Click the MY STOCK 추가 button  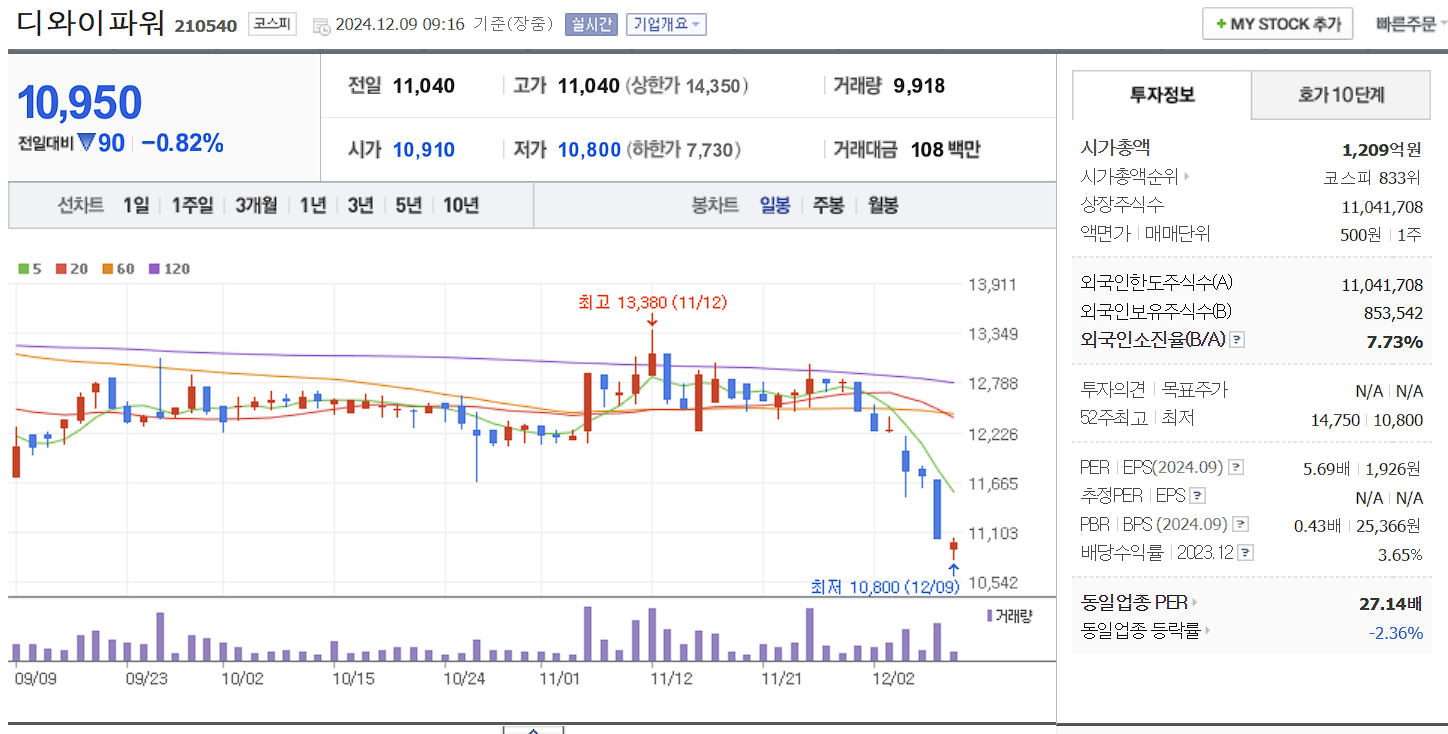[x=1277, y=23]
